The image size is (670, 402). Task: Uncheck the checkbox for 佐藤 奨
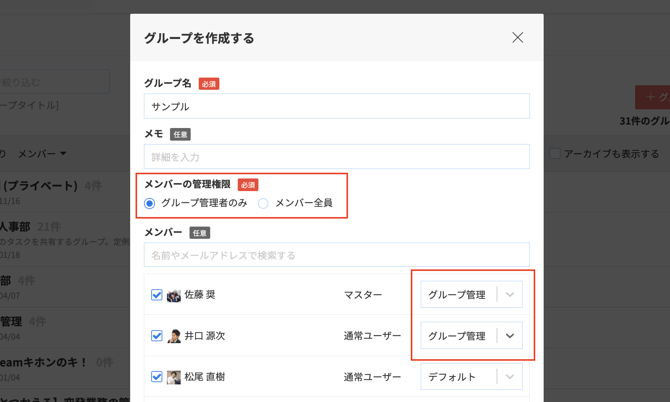click(156, 295)
